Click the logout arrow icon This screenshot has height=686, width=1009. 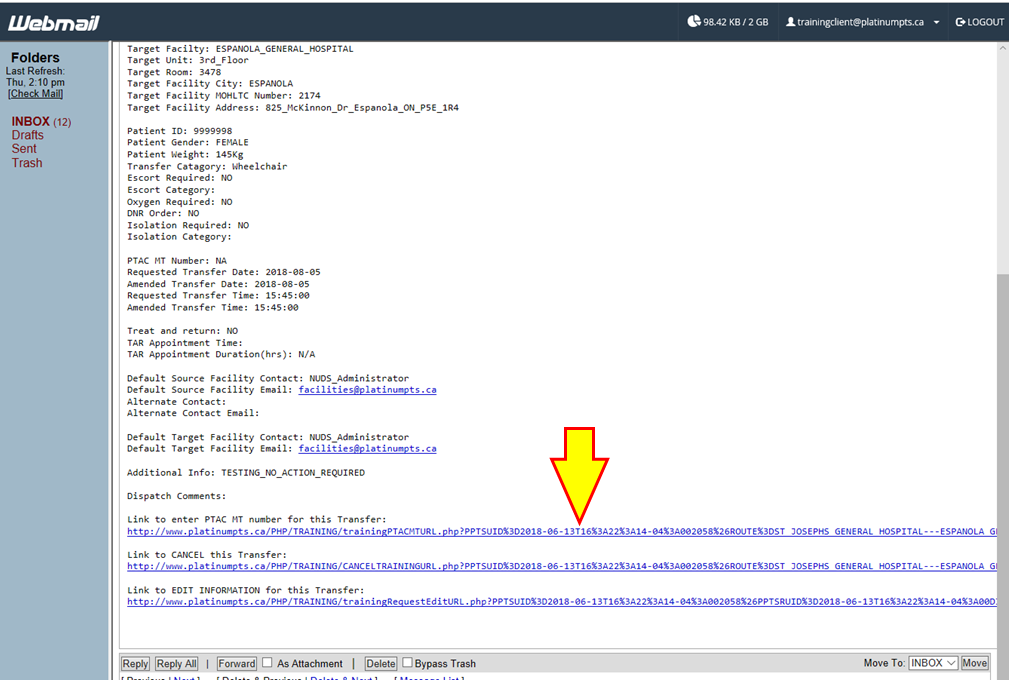pos(960,22)
